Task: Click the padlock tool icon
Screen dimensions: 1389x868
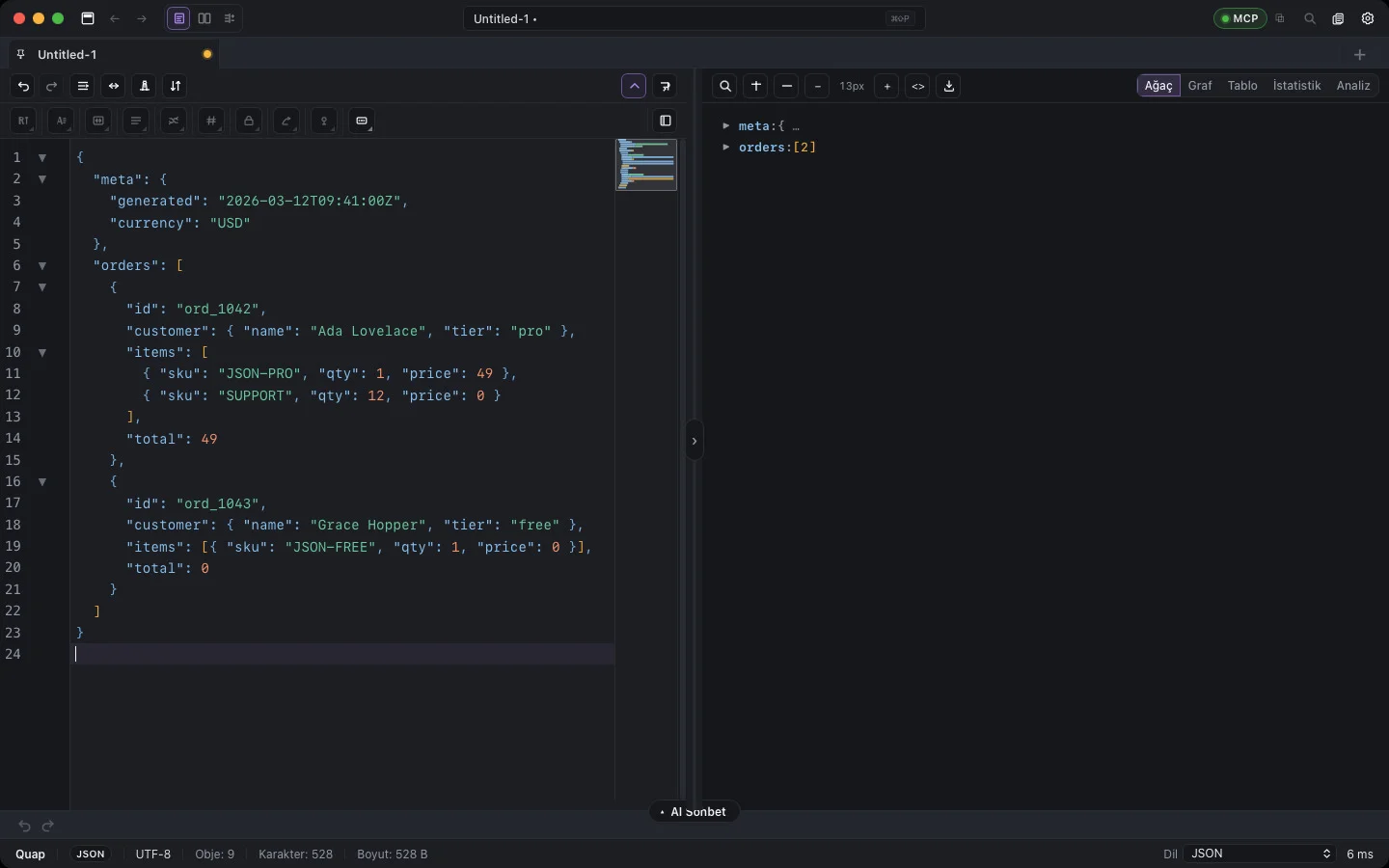Action: (249, 122)
